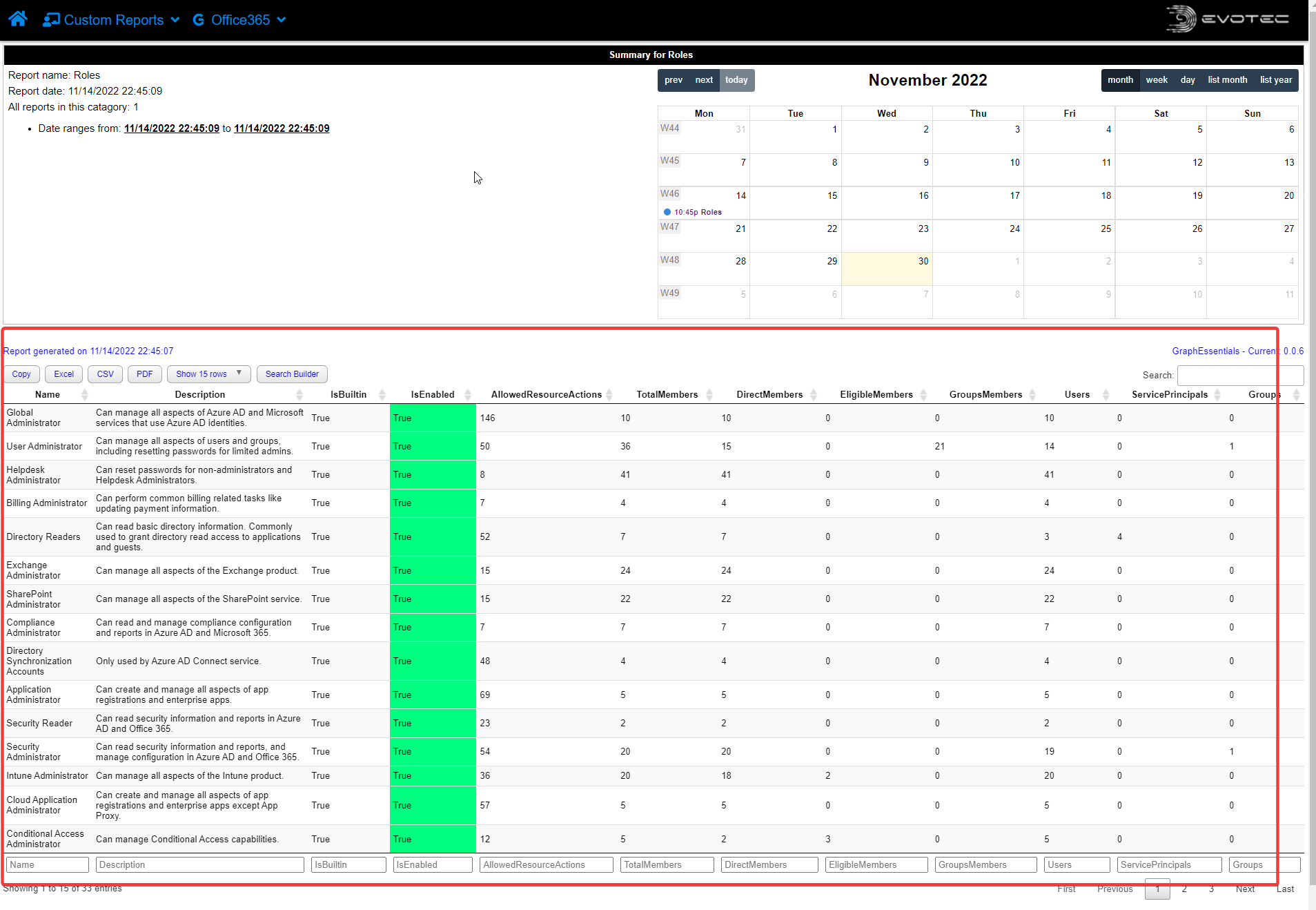Go to next month with next button

pos(704,80)
